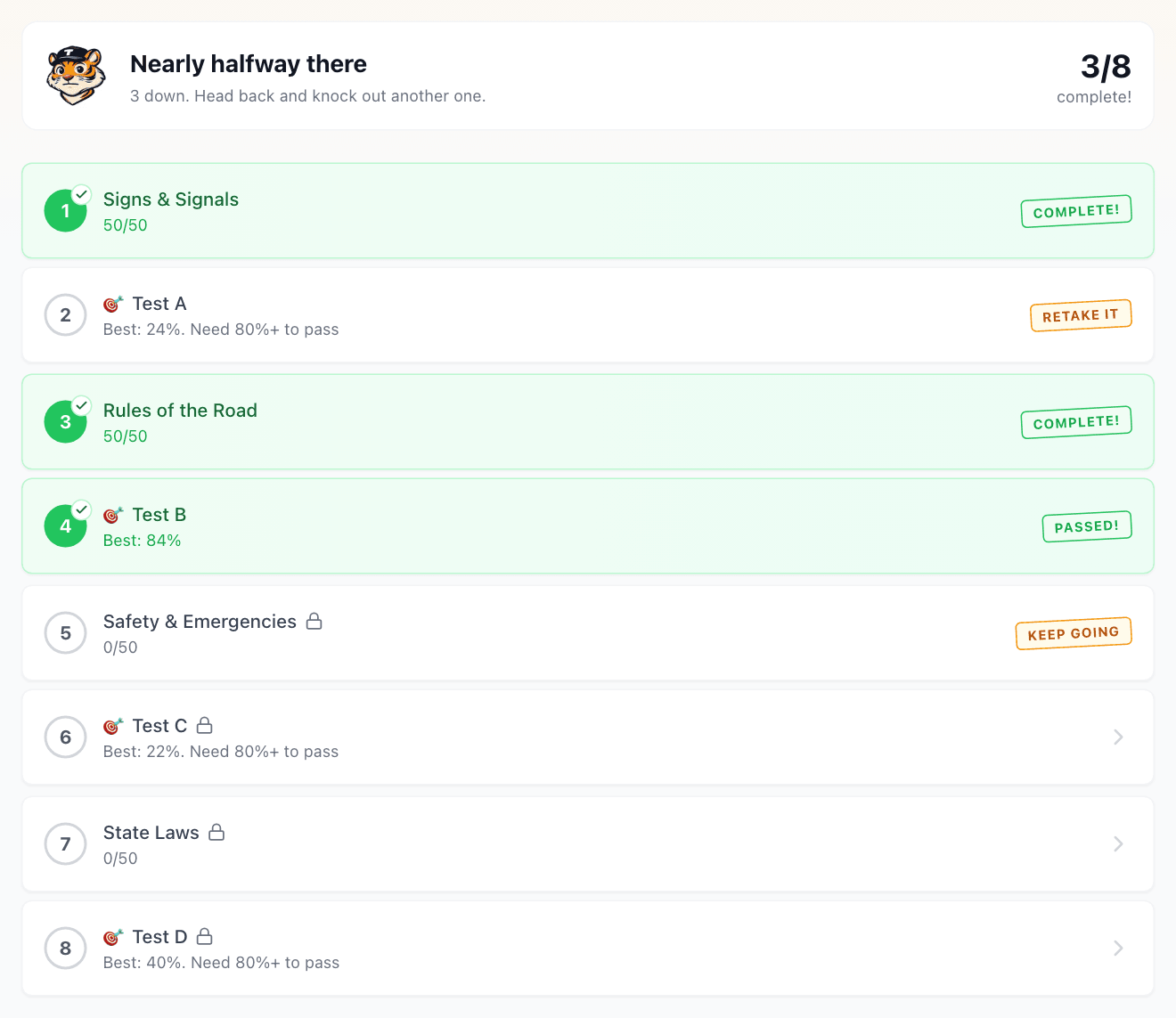This screenshot has width=1176, height=1018.
Task: Select the State Laws title
Action: (x=151, y=833)
